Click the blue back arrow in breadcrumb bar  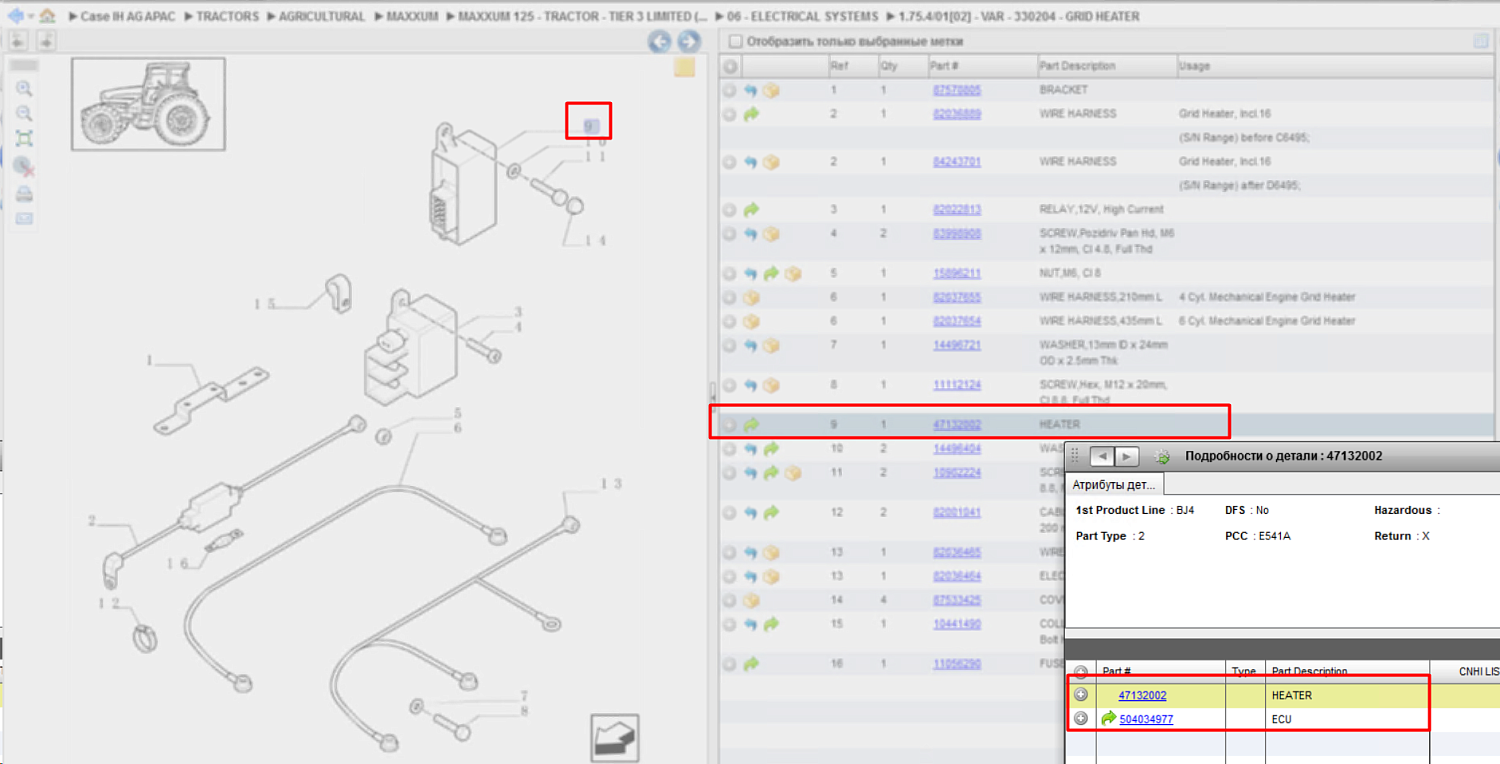(x=15, y=16)
